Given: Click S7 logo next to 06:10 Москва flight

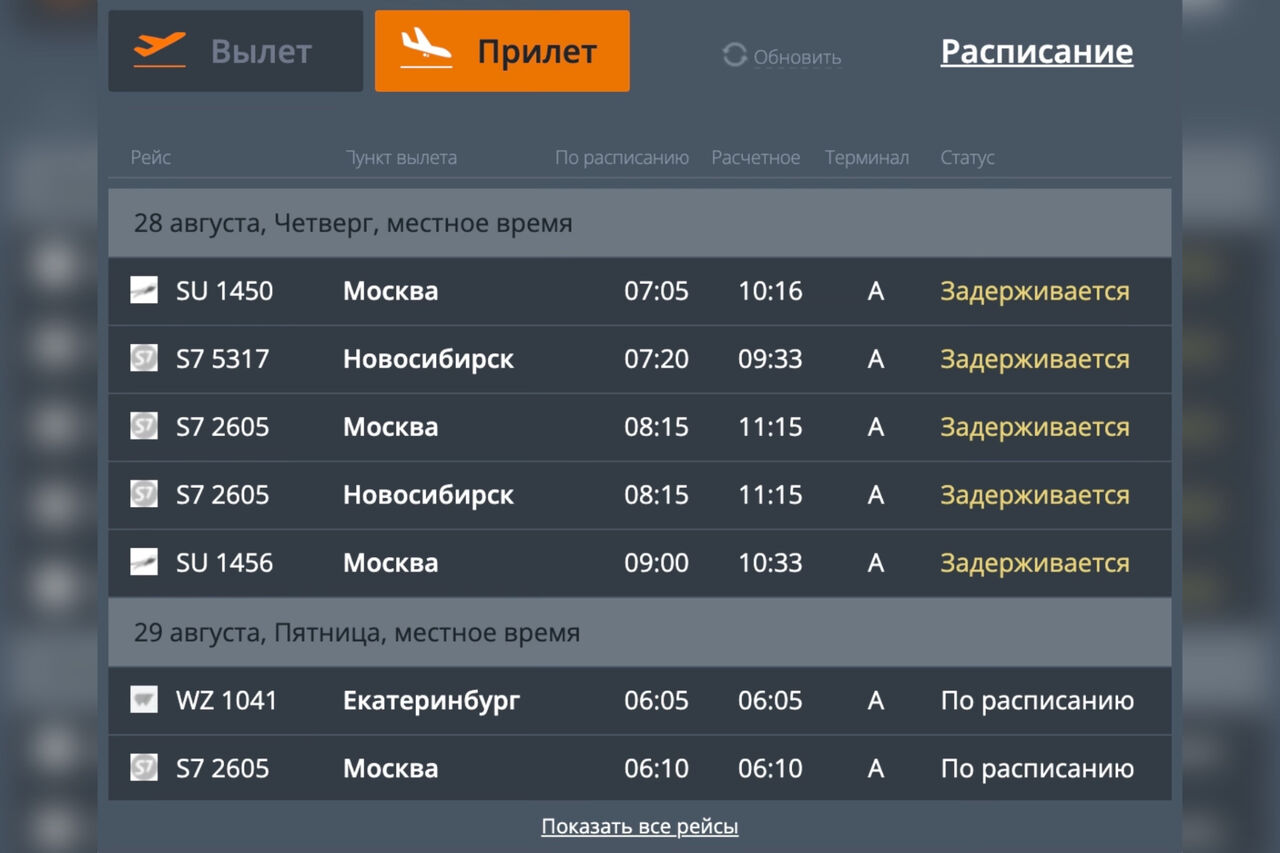Looking at the screenshot, I should 144,768.
